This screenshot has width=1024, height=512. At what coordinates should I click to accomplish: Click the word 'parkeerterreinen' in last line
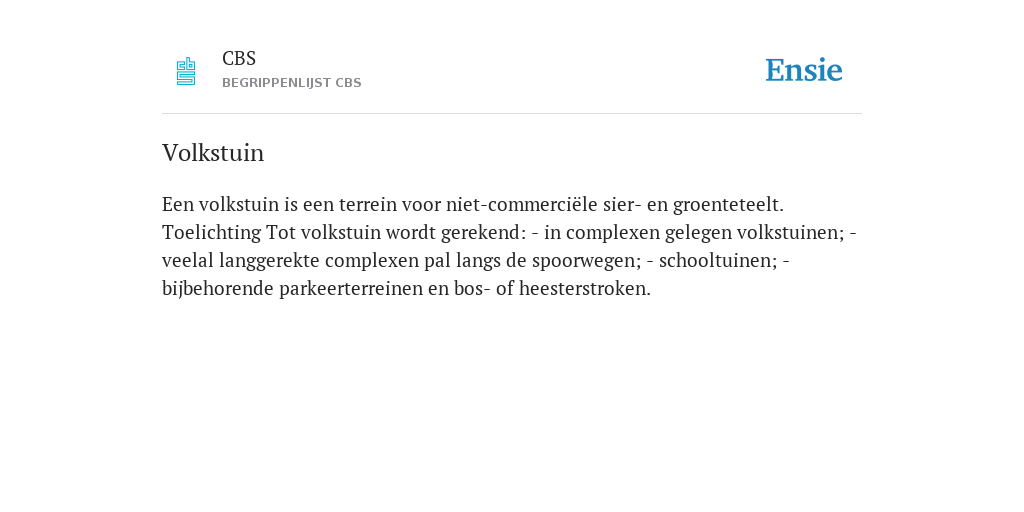351,289
